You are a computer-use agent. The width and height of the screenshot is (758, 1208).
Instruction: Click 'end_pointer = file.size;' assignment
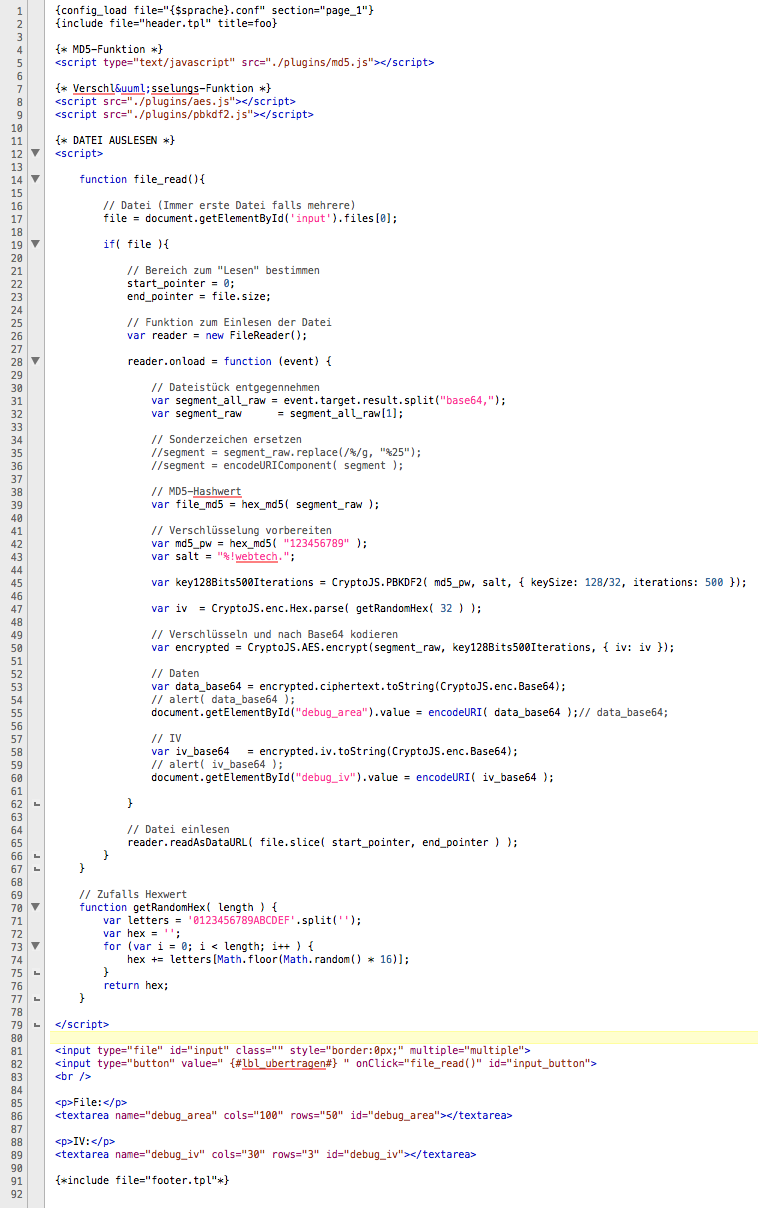[198, 296]
